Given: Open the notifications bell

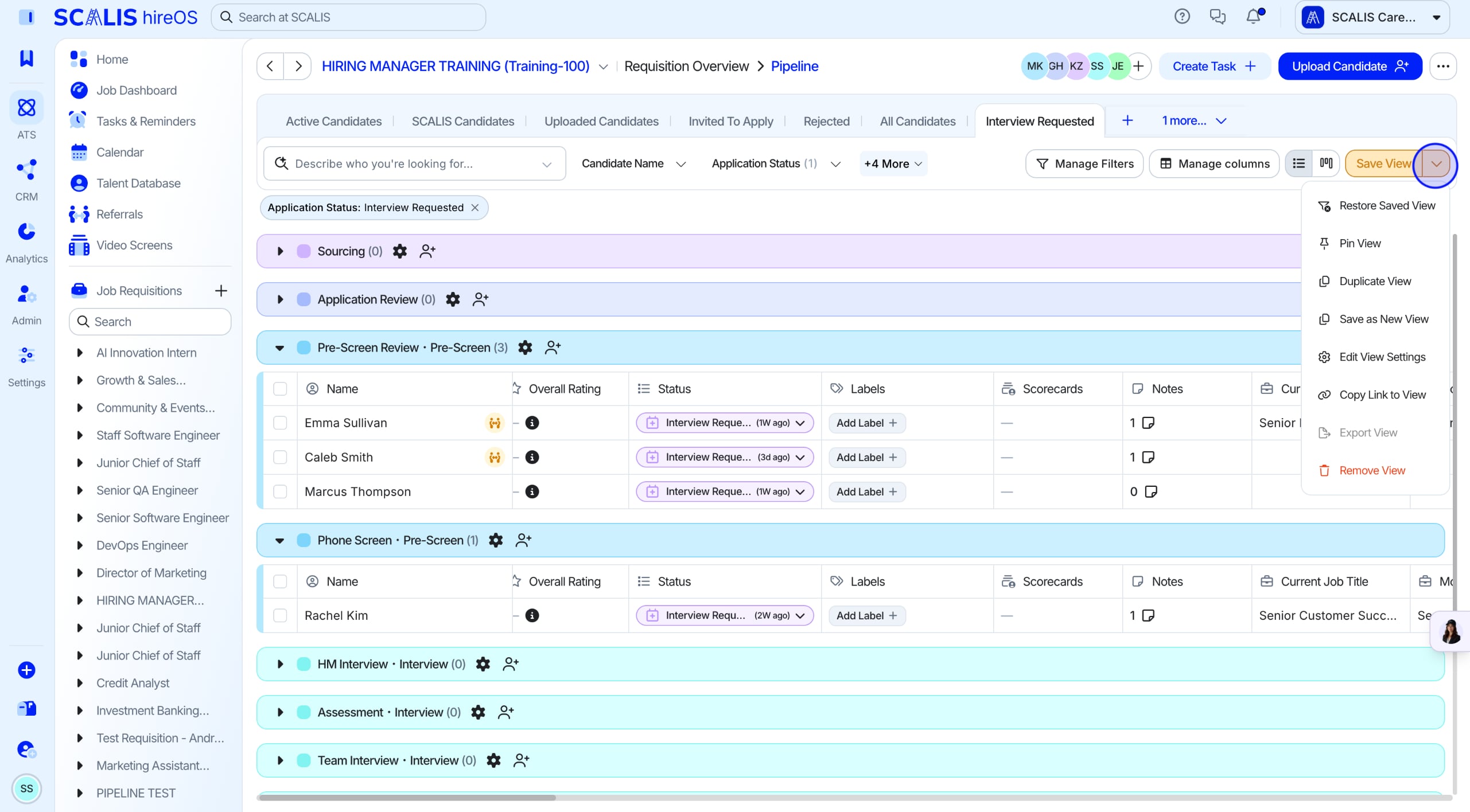Looking at the screenshot, I should coord(1254,17).
